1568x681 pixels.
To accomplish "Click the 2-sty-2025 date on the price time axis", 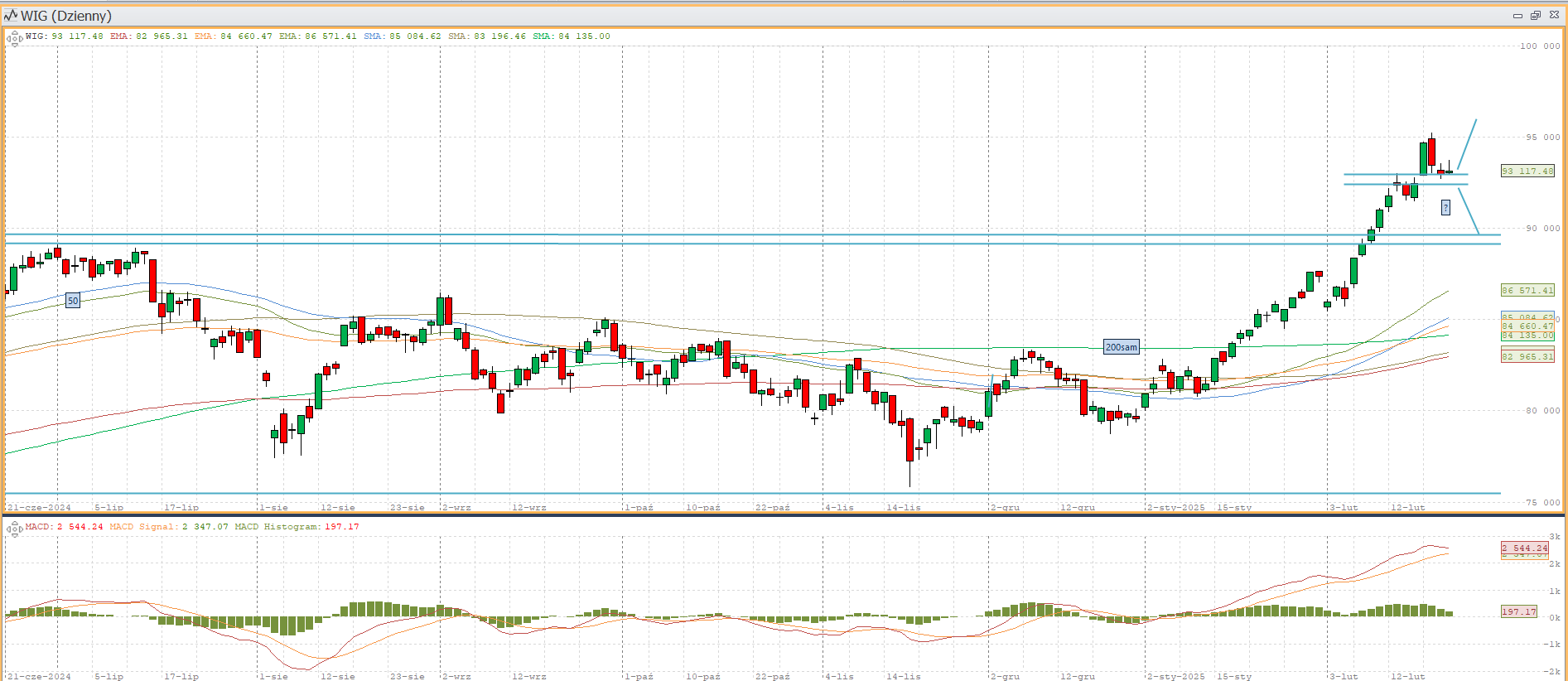I will tap(1176, 507).
